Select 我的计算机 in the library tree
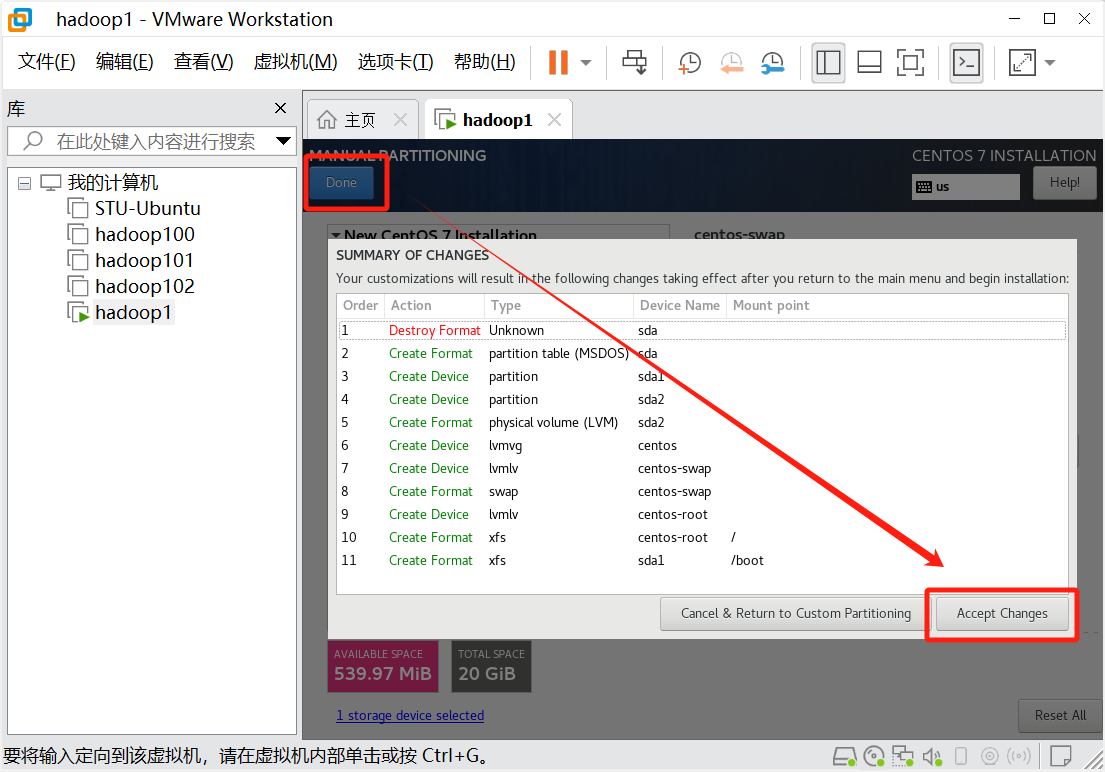1105x772 pixels. 113,183
